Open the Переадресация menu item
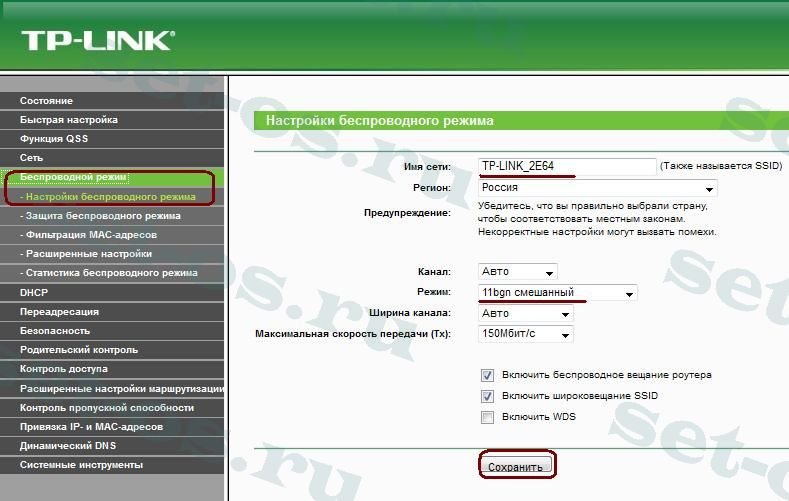This screenshot has width=789, height=501. [x=112, y=312]
